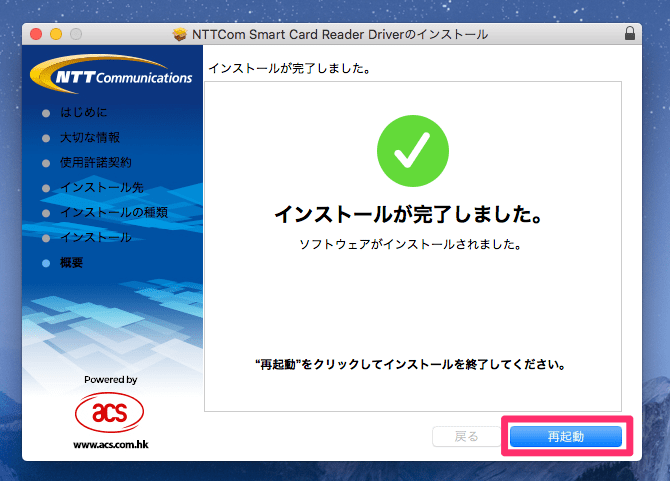Select the インストール先 step in sidebar

(x=102, y=188)
